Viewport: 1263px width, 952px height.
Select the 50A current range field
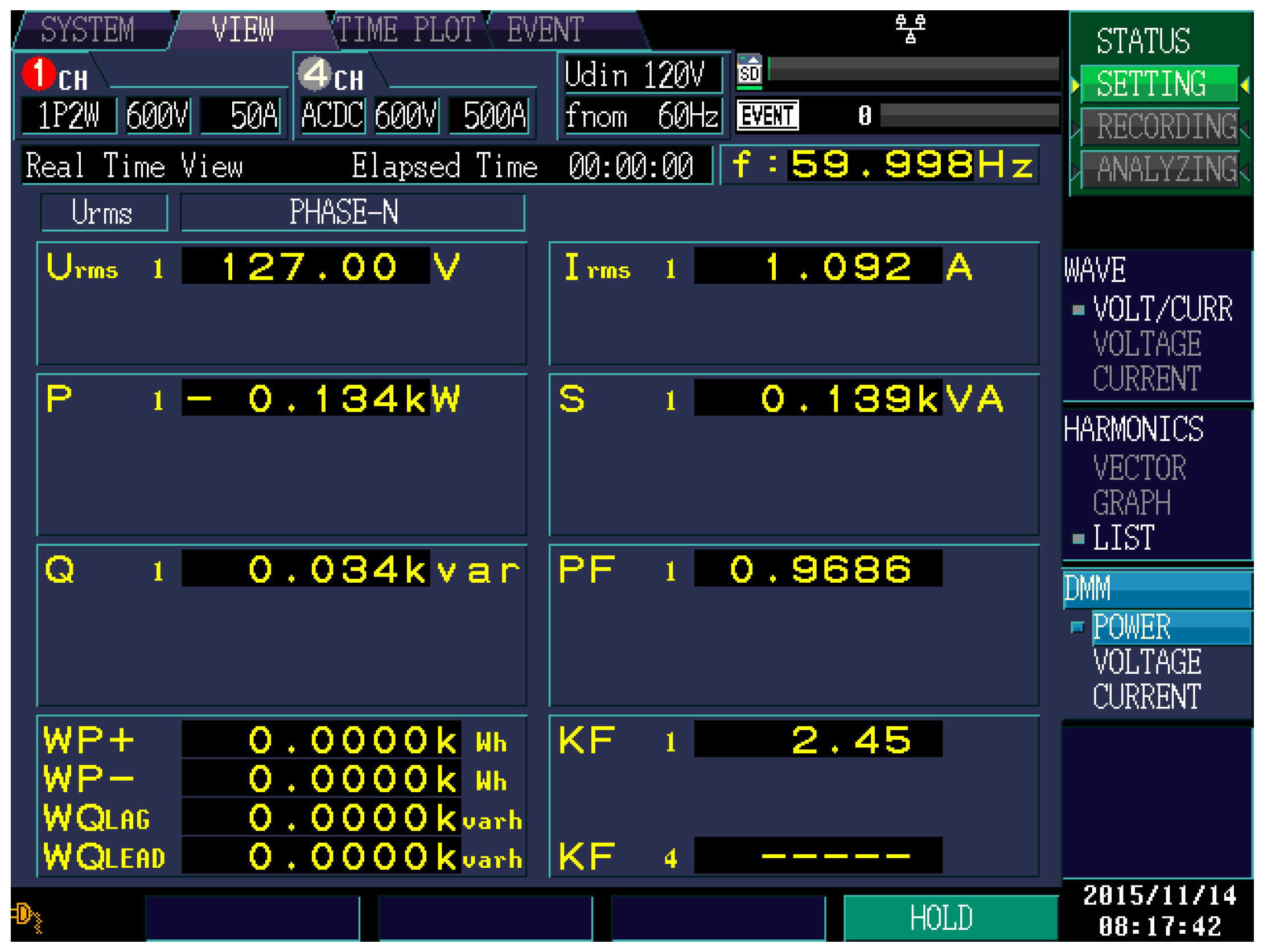241,116
